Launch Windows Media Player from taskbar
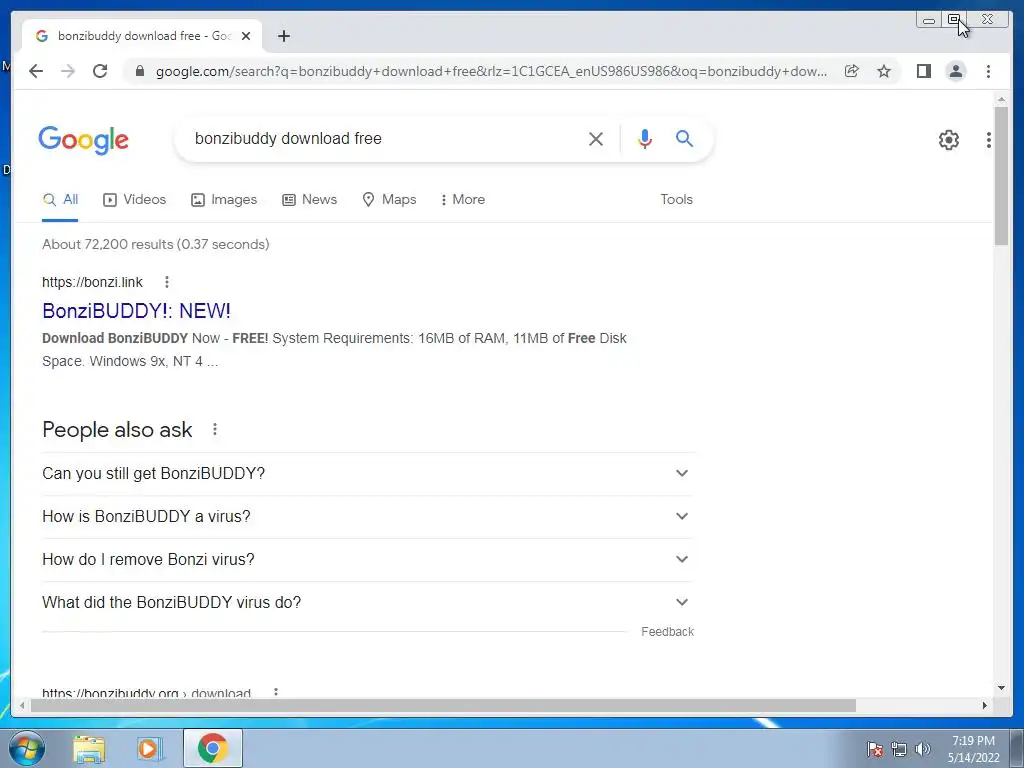Image resolution: width=1024 pixels, height=768 pixels. click(x=150, y=749)
